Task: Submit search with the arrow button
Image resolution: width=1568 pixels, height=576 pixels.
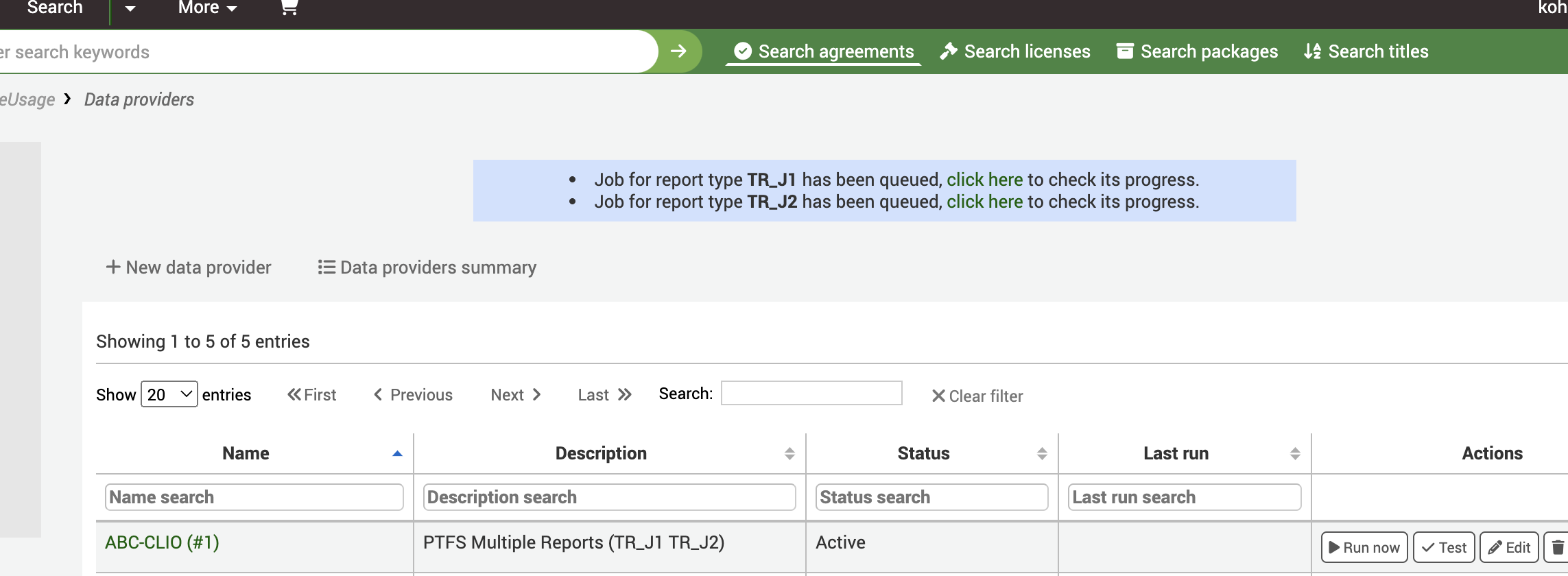Action: click(678, 51)
